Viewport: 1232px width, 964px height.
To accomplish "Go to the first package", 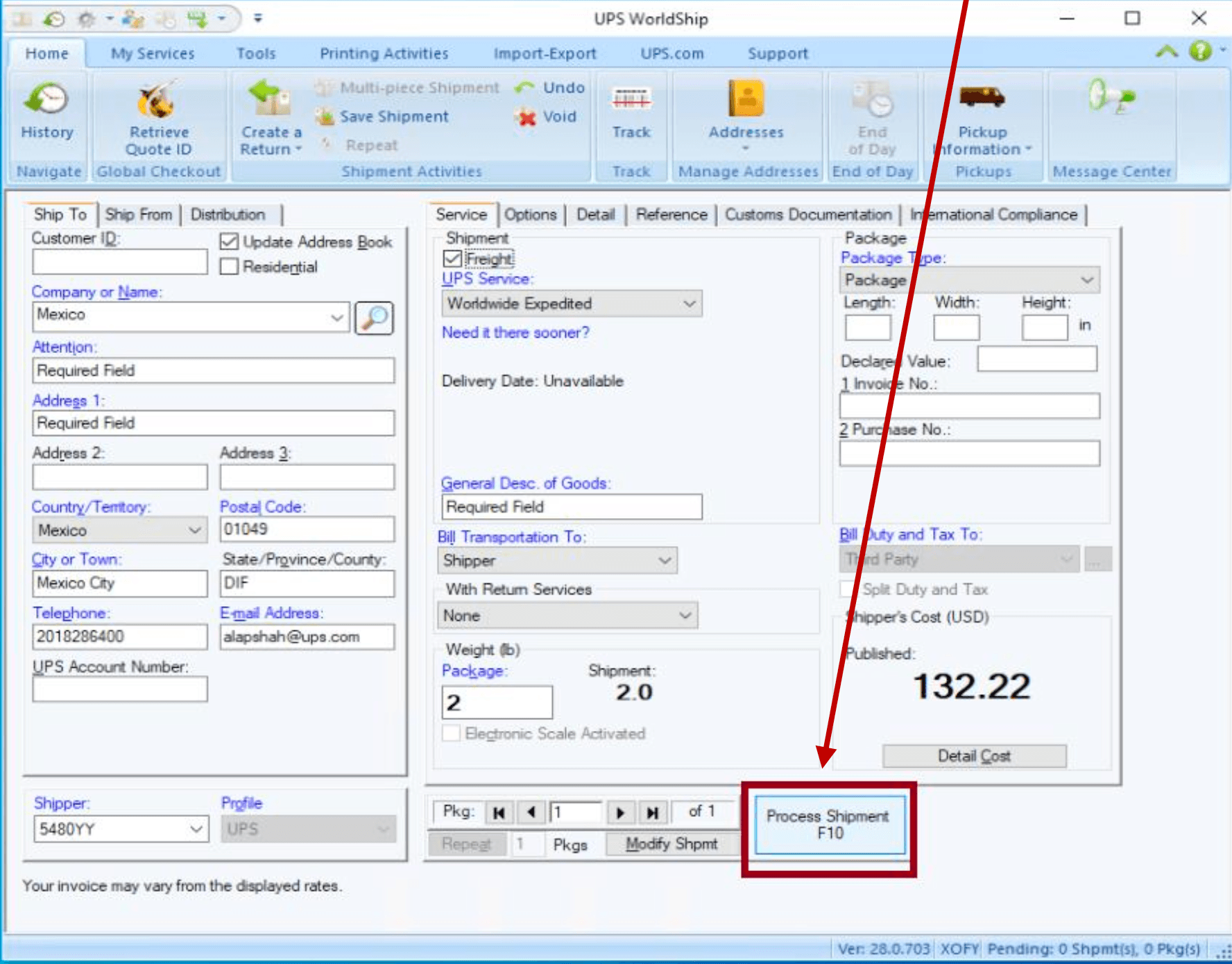I will coord(499,812).
